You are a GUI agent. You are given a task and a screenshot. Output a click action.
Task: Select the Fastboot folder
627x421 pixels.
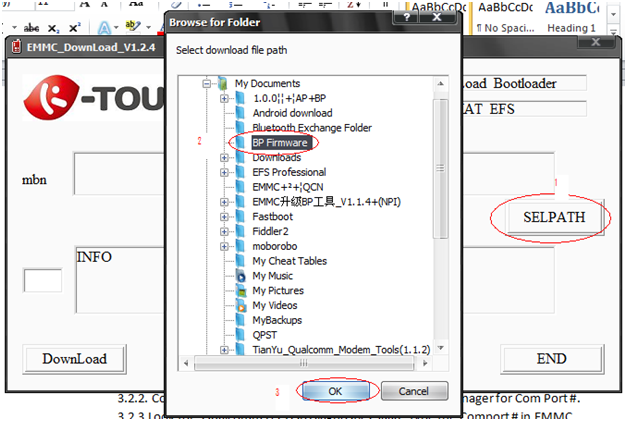[273, 217]
